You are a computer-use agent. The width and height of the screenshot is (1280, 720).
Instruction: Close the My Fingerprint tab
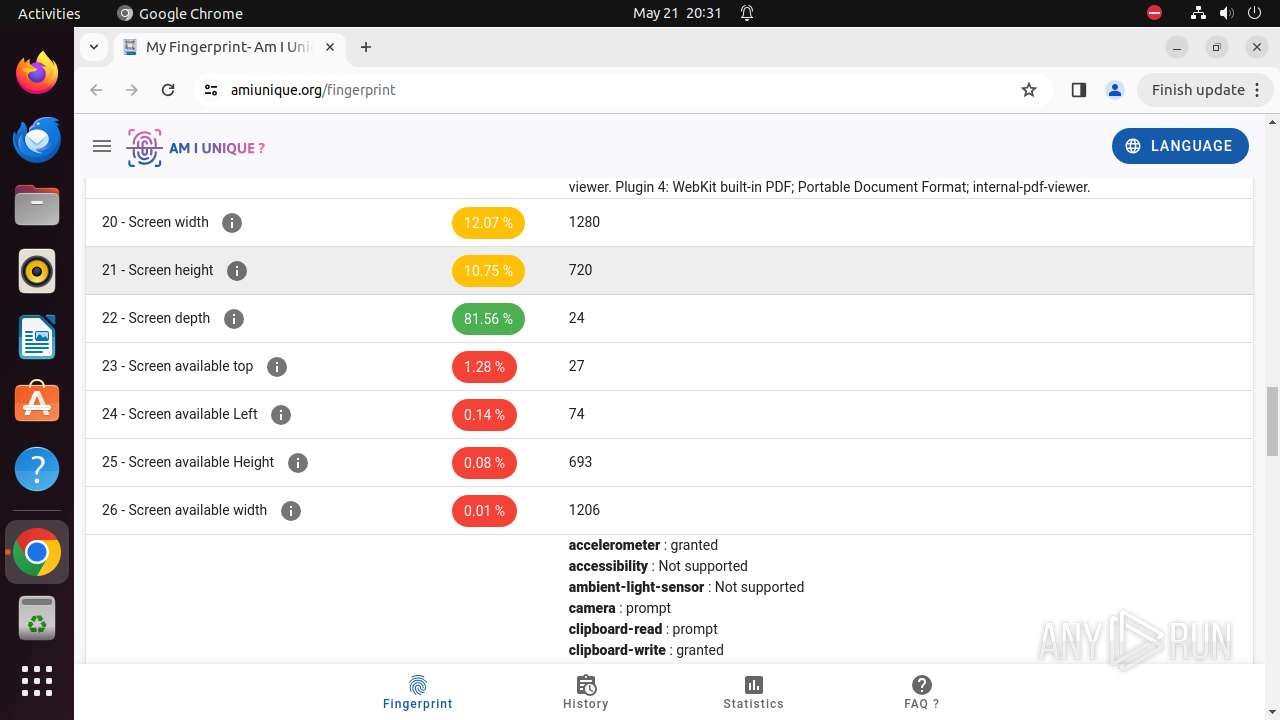(x=330, y=47)
